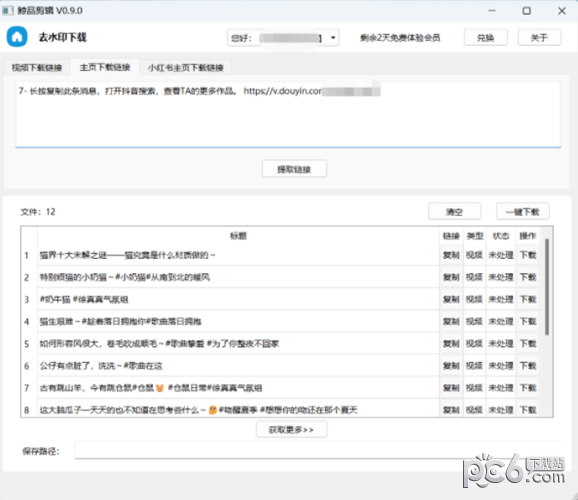Open the 小红书主页下载链接 tab
The height and width of the screenshot is (500, 578).
185,67
